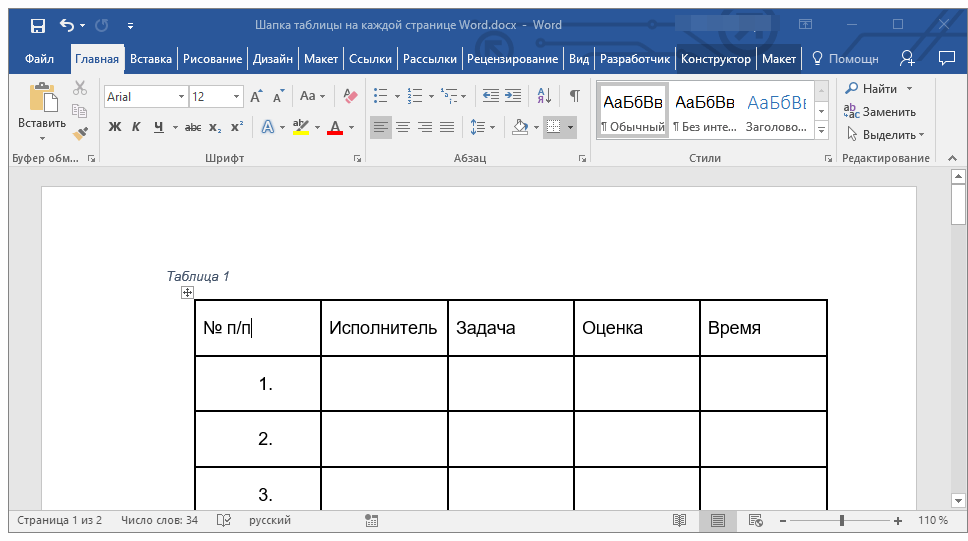Click the table move handle icon
The height and width of the screenshot is (541, 968).
[187, 292]
